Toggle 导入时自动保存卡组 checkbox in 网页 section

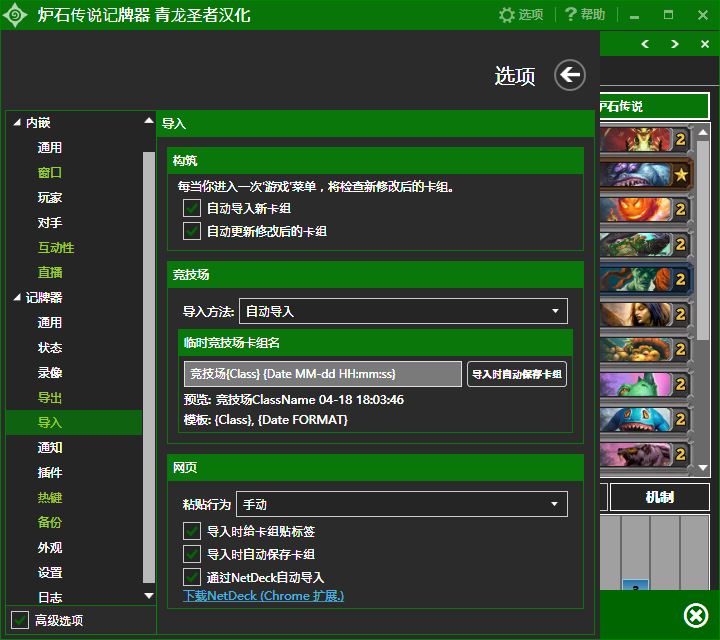[191, 554]
